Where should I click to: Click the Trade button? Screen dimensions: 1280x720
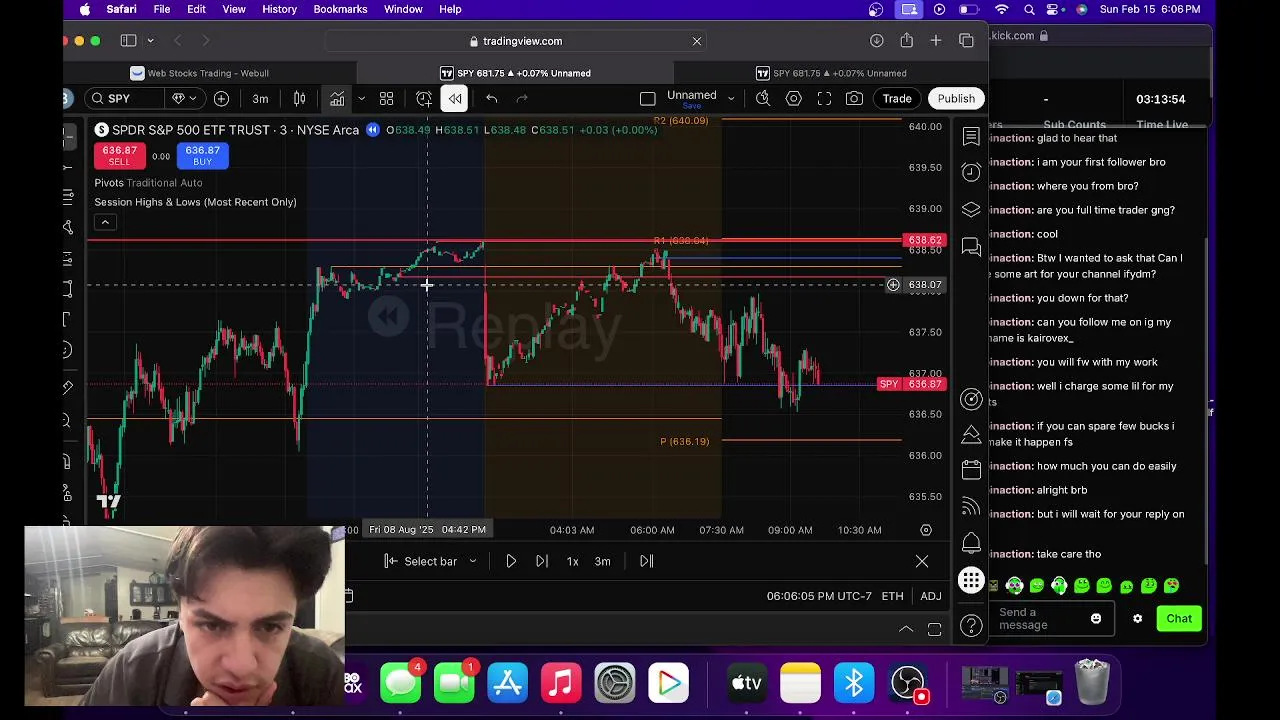897,98
